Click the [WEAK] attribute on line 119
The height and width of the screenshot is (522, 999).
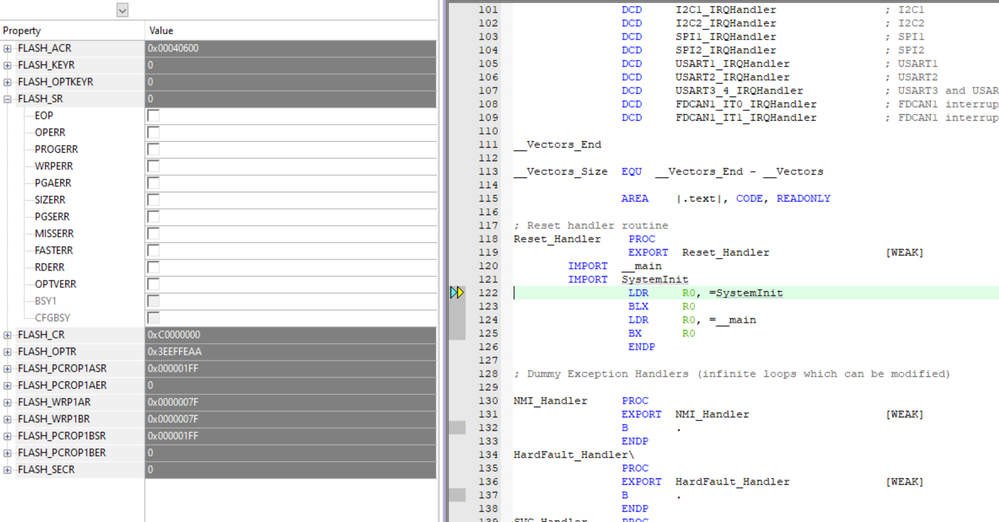[x=904, y=253]
